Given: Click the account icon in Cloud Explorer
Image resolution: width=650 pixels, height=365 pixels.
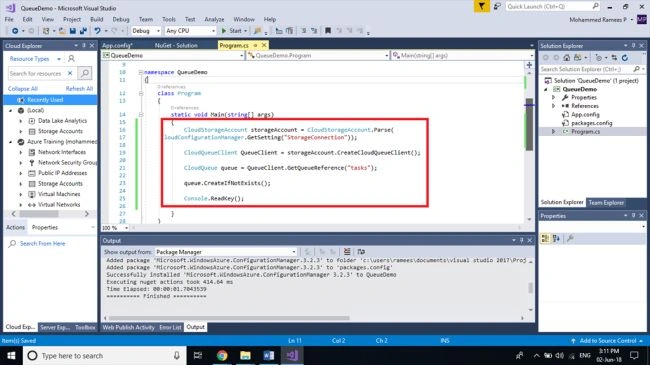Looking at the screenshot, I should [71, 59].
